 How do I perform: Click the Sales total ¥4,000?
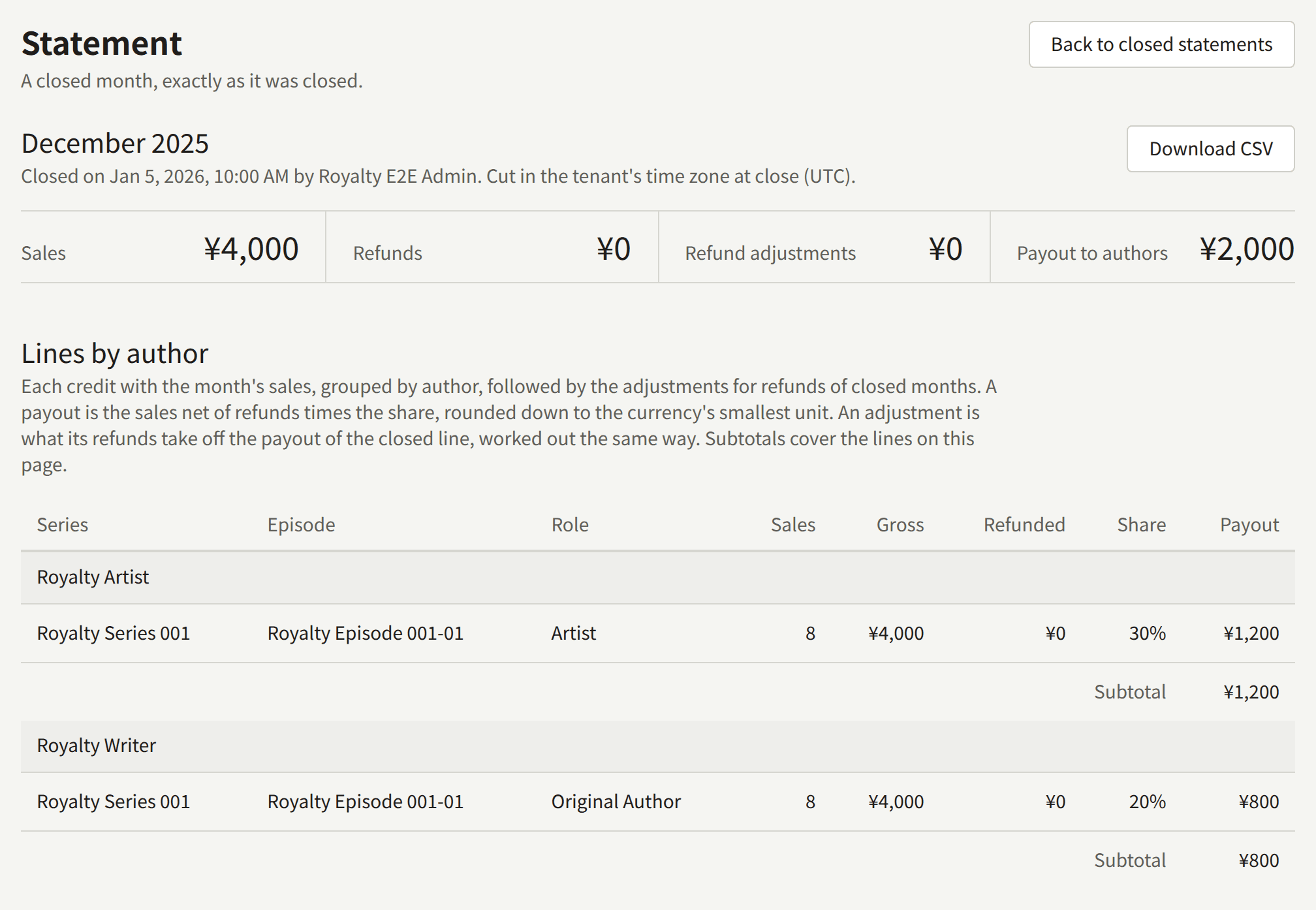click(251, 249)
